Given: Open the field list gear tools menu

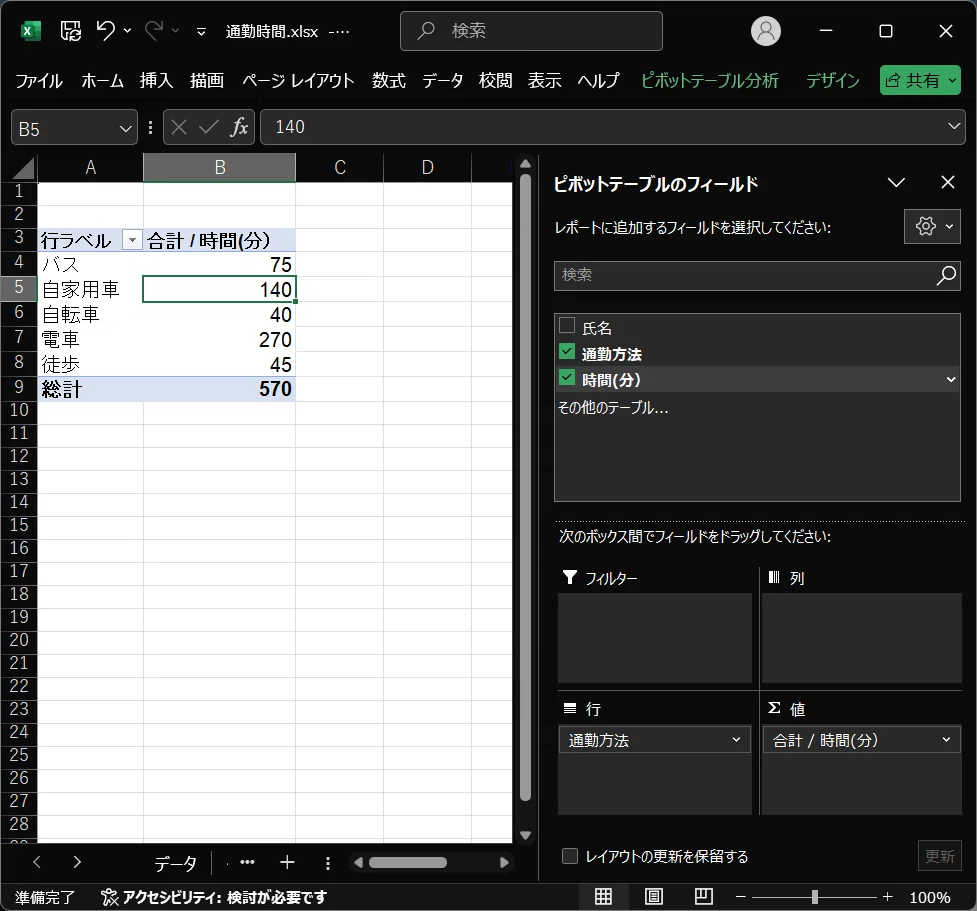Looking at the screenshot, I should 933,226.
